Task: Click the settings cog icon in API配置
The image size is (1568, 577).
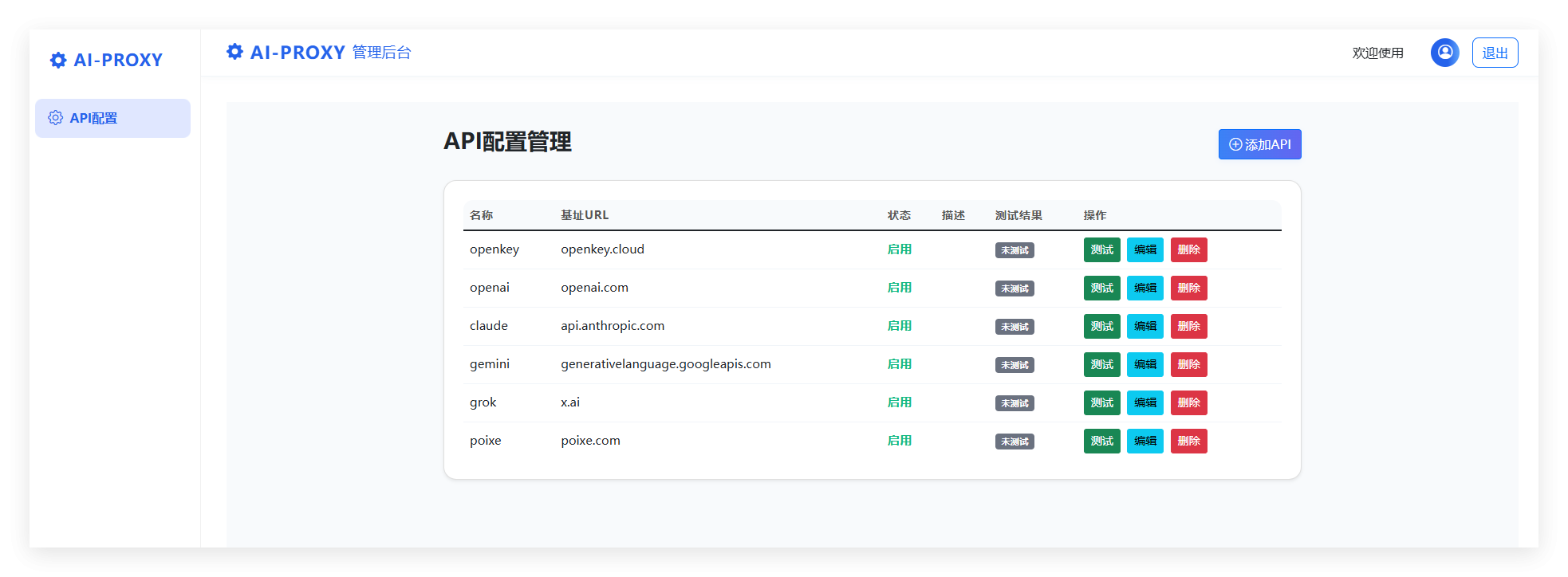Action: click(x=56, y=118)
